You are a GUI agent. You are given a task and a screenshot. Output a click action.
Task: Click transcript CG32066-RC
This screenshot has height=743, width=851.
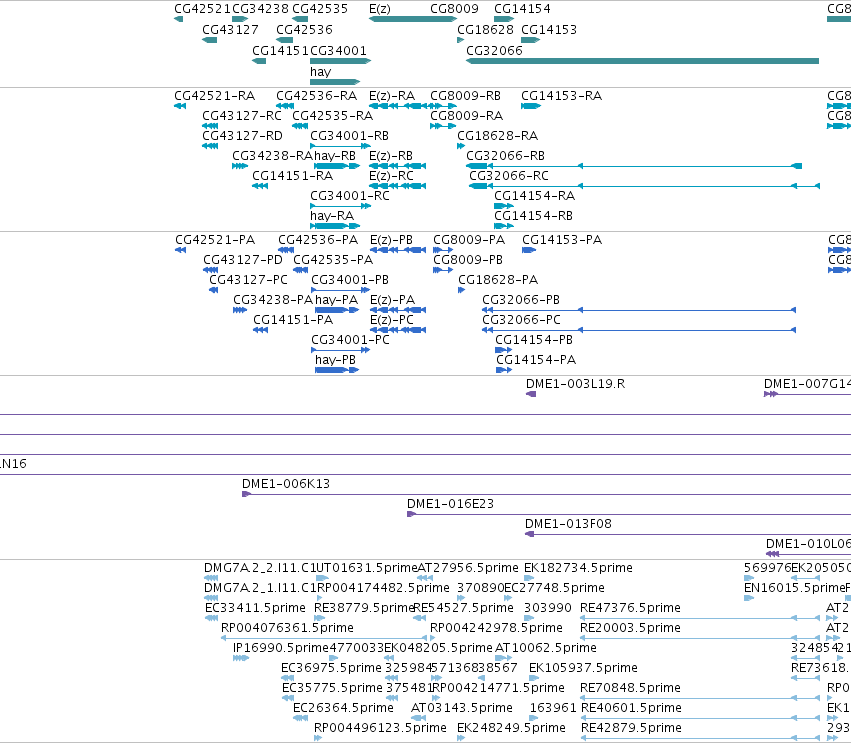509,176
